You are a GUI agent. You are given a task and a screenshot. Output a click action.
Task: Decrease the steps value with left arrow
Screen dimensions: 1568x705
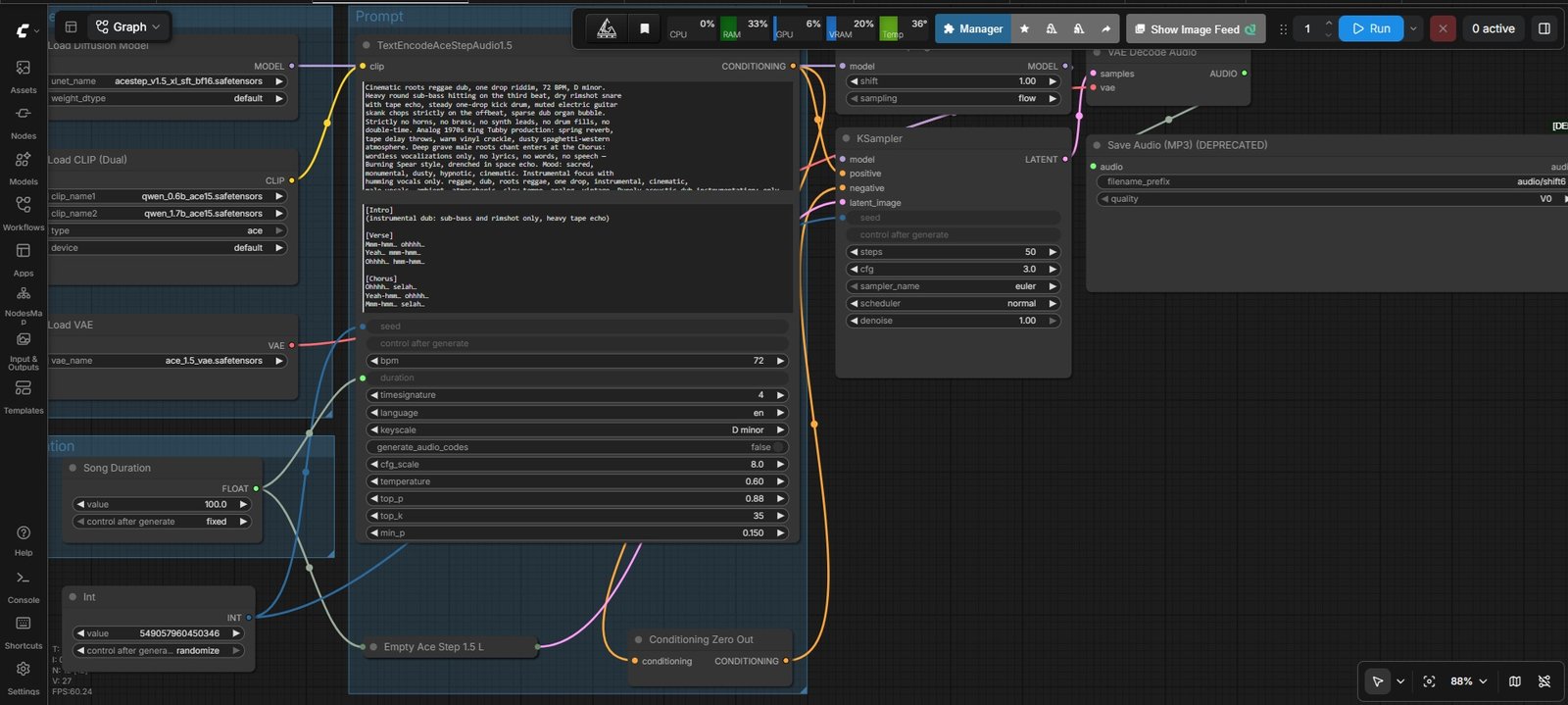tap(854, 252)
